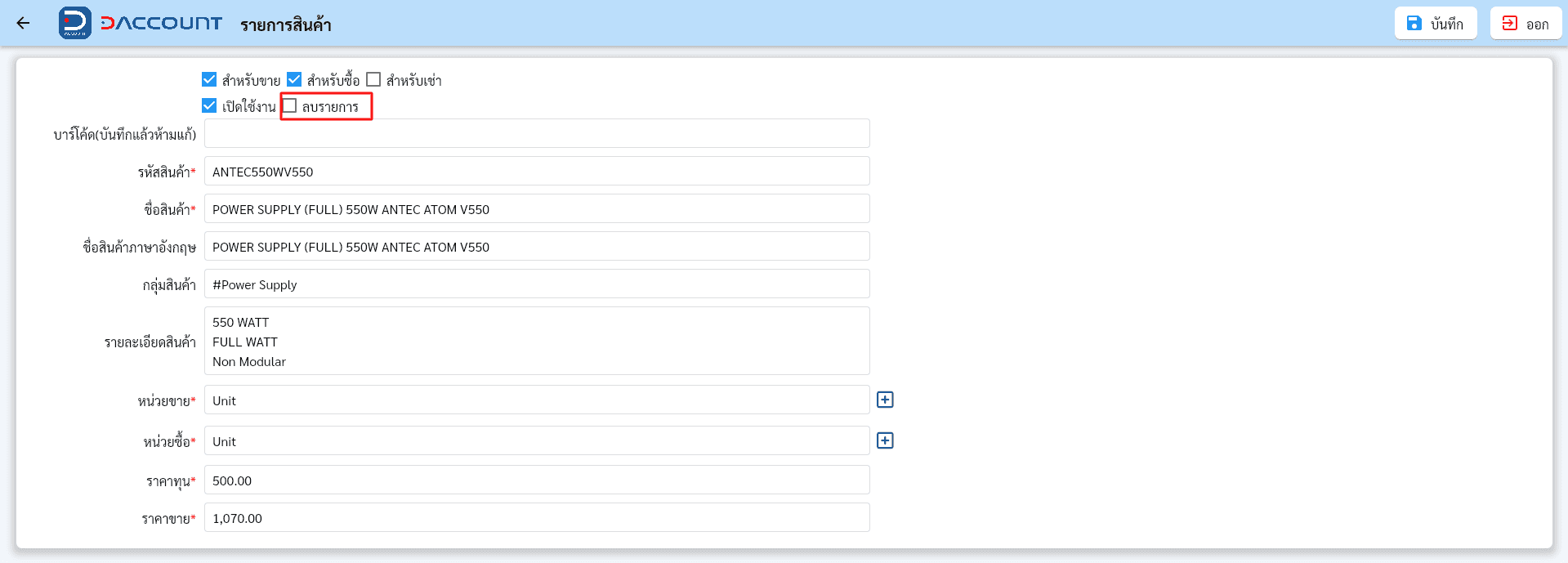Open the กลุ่มสินค้า field showing #Power Supply
Image resolution: width=1568 pixels, height=563 pixels.
pos(537,284)
